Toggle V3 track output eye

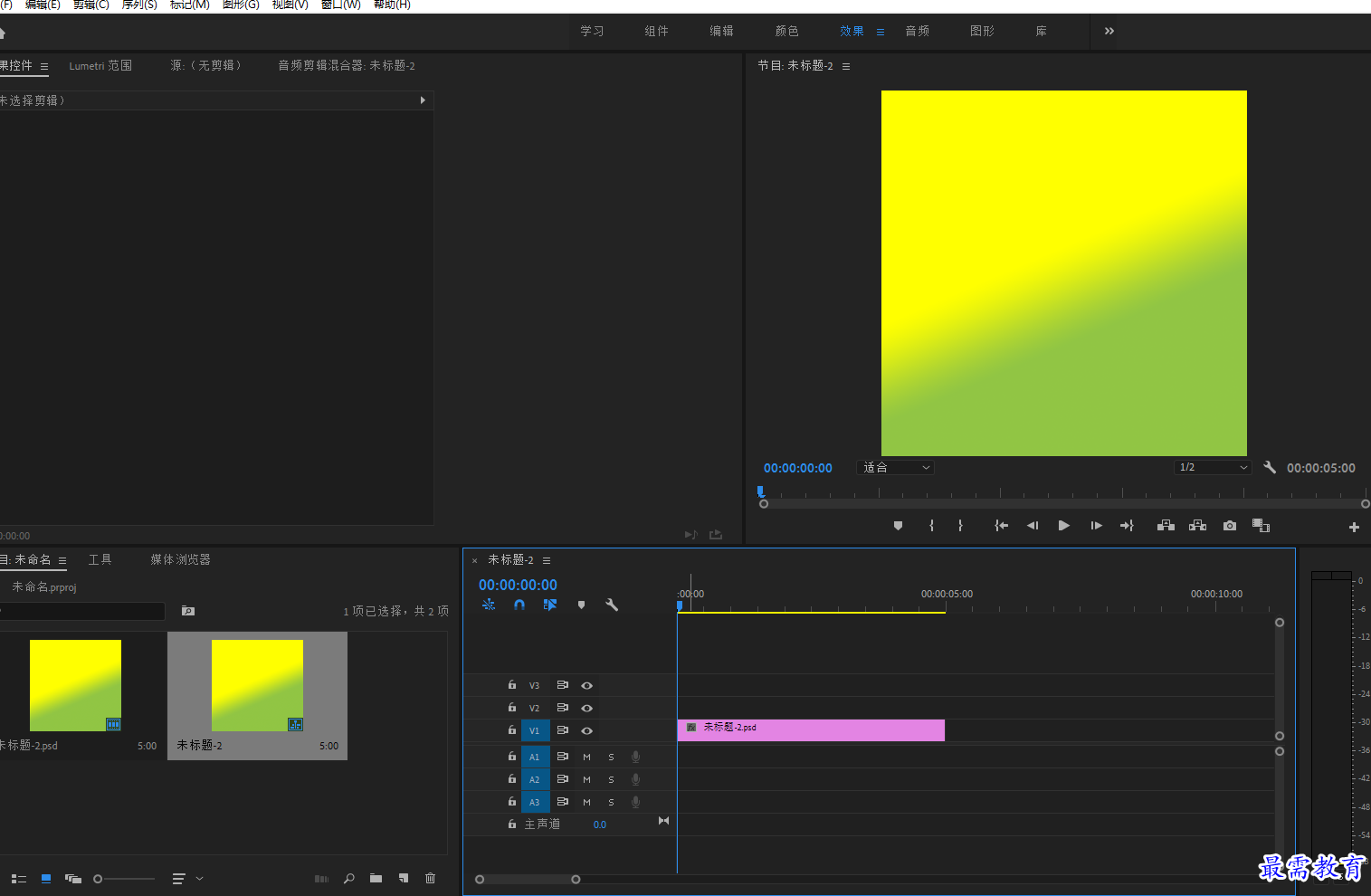pyautogui.click(x=586, y=686)
